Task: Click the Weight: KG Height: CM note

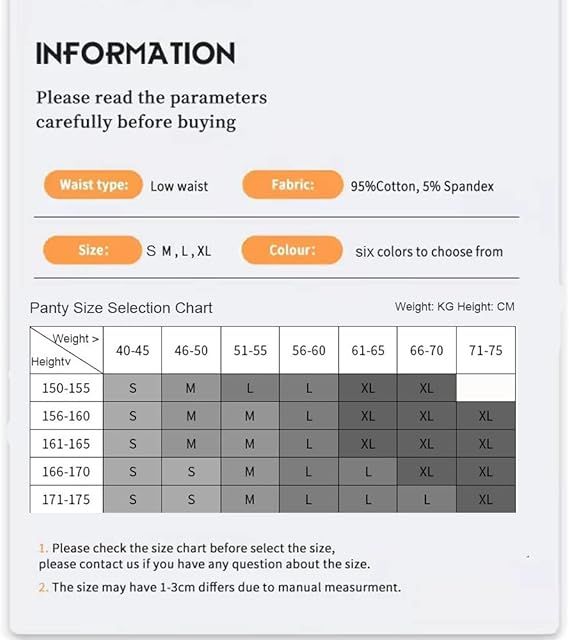Action: 454,307
